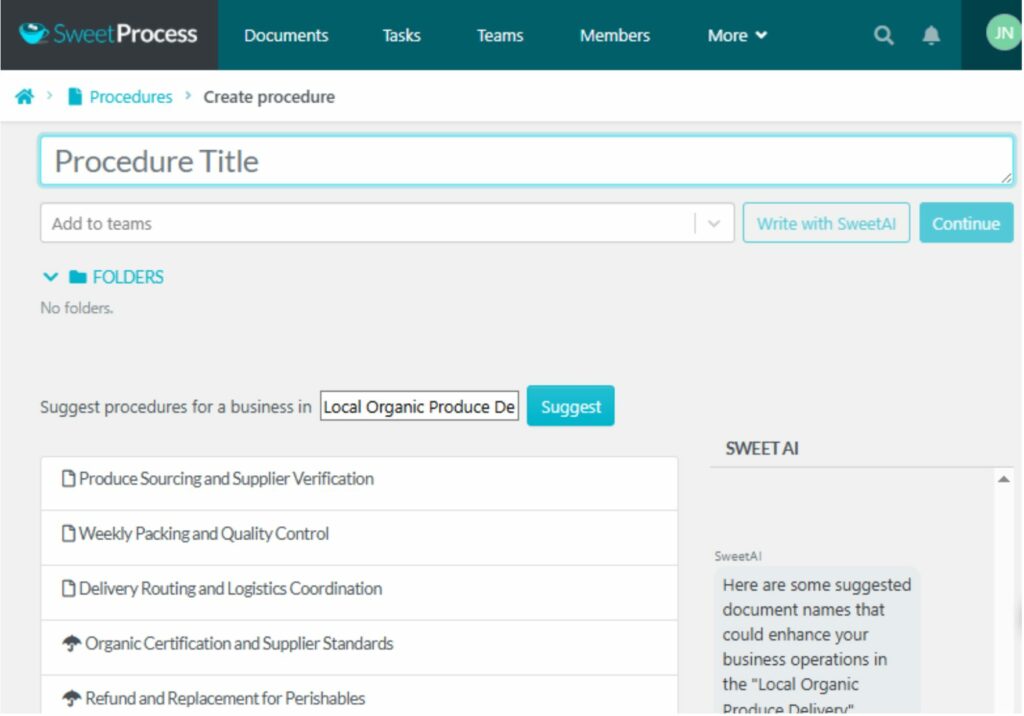Select Organic Certification and Supplier Standards suggestion
The height and width of the screenshot is (716, 1024).
coord(359,647)
